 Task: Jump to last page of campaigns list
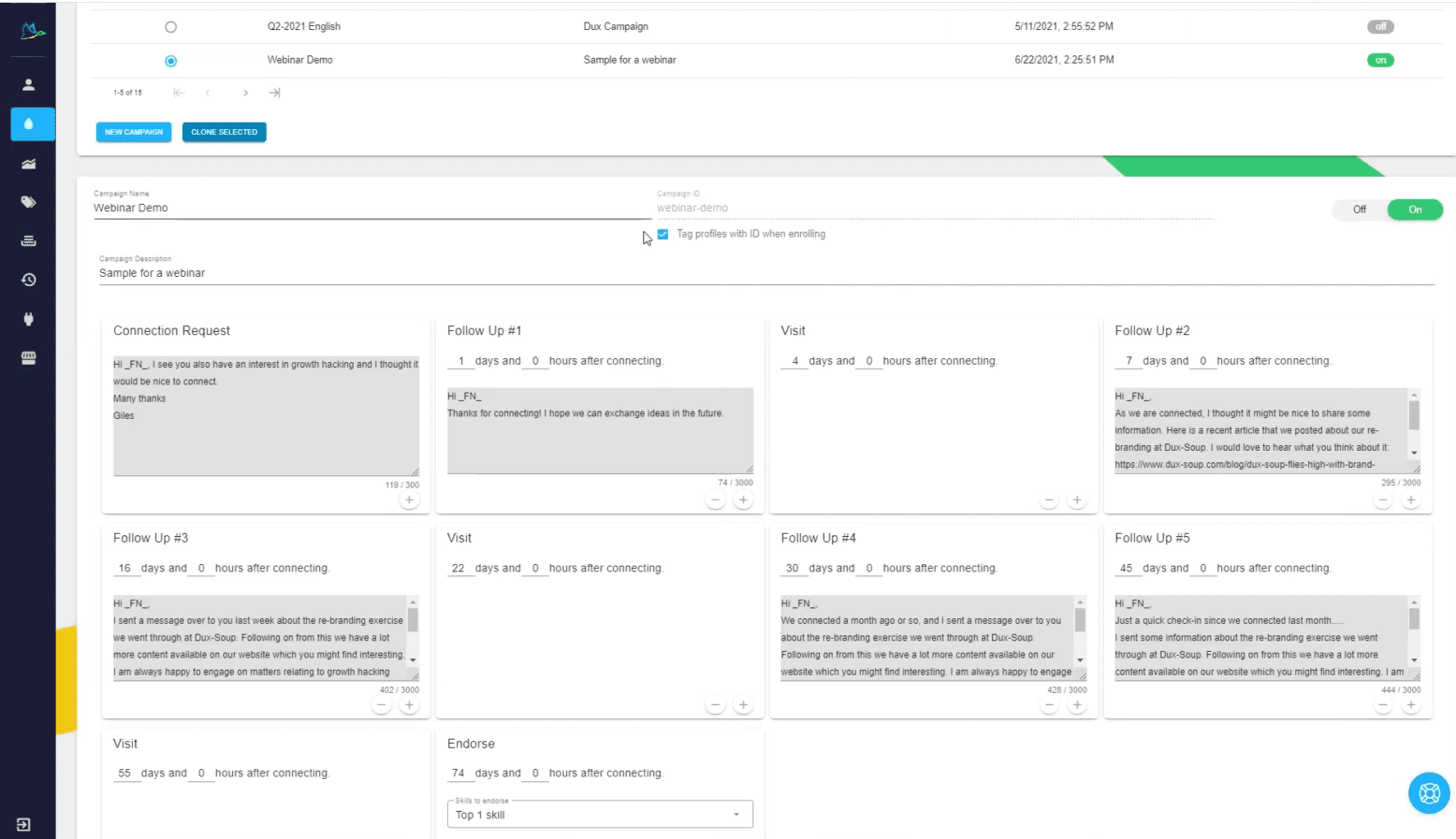point(274,93)
